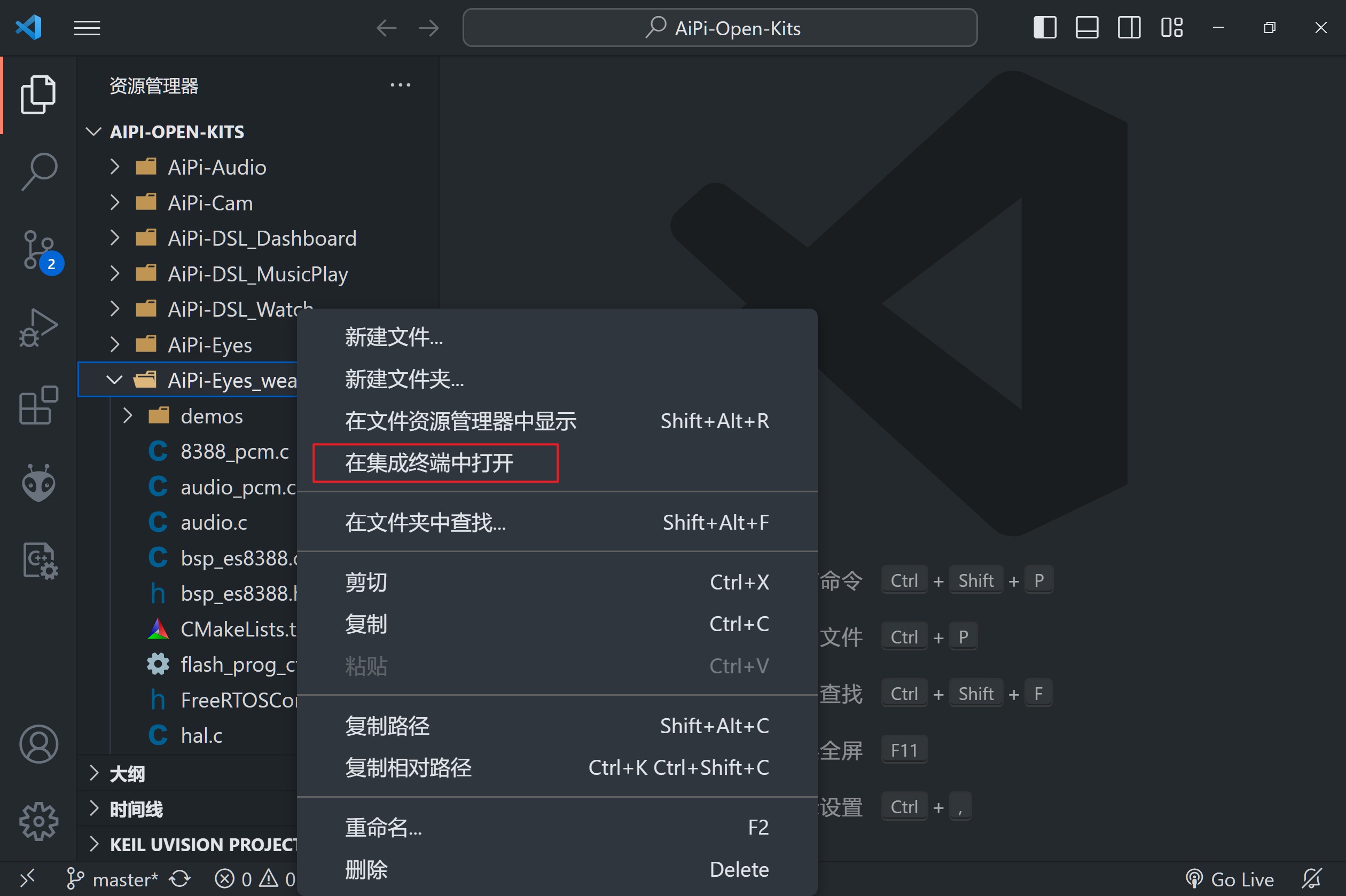Open errors and warnings status indicator
Image resolution: width=1346 pixels, height=896 pixels.
click(255, 879)
